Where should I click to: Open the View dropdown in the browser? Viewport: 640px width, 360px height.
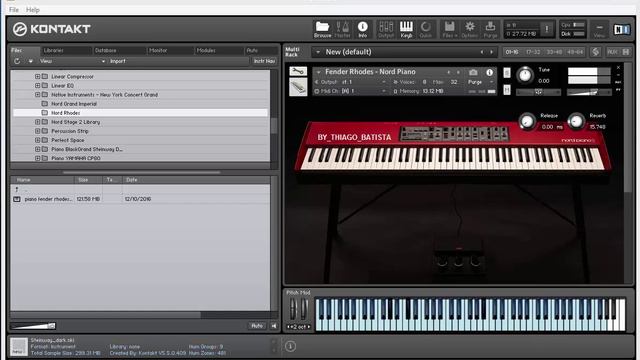click(x=72, y=61)
